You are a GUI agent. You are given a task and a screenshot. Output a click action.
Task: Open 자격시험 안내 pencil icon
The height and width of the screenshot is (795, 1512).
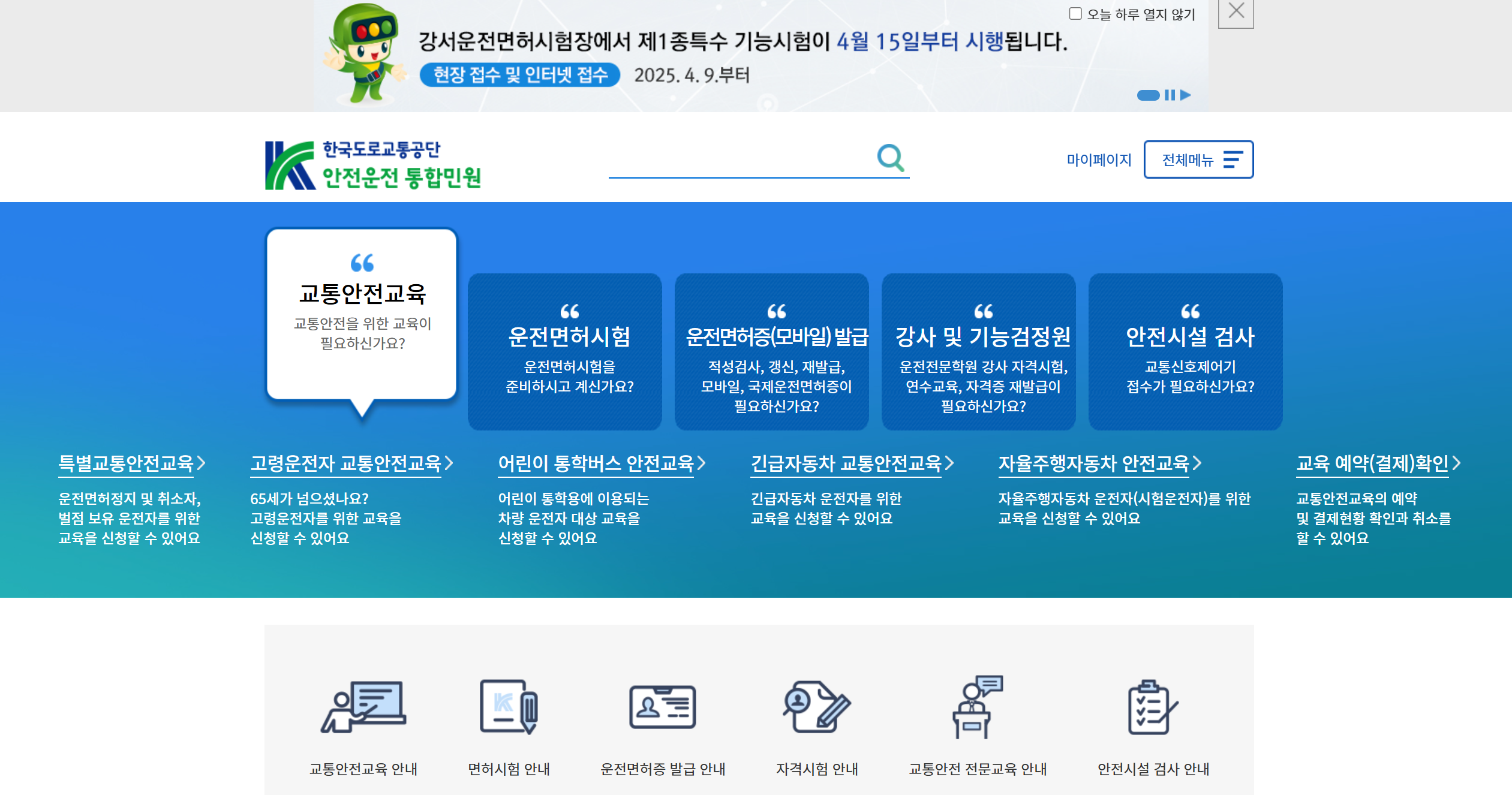tap(816, 706)
